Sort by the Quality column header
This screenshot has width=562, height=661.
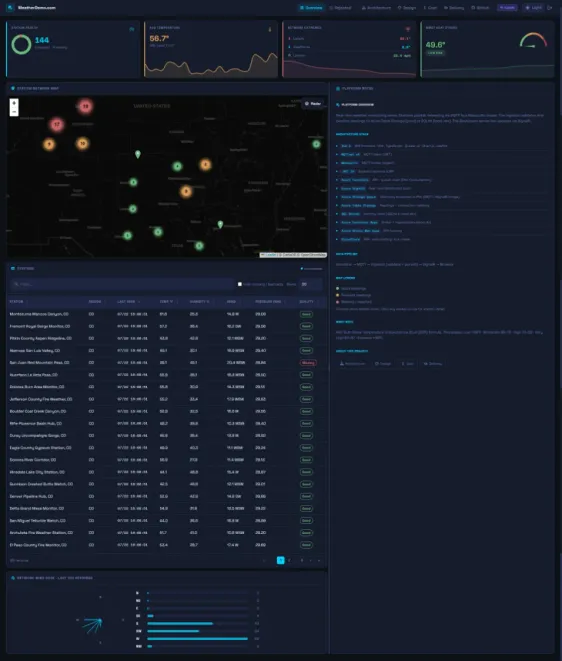308,301
